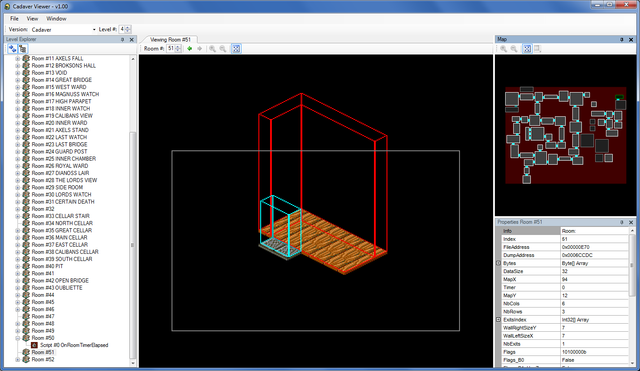Screen dimensions: 640x371
Task: Expand Room #23 LAST BRIDGE node
Action: (18, 144)
